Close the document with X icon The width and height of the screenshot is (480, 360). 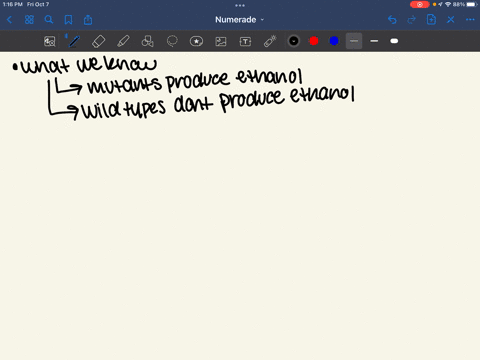451,20
